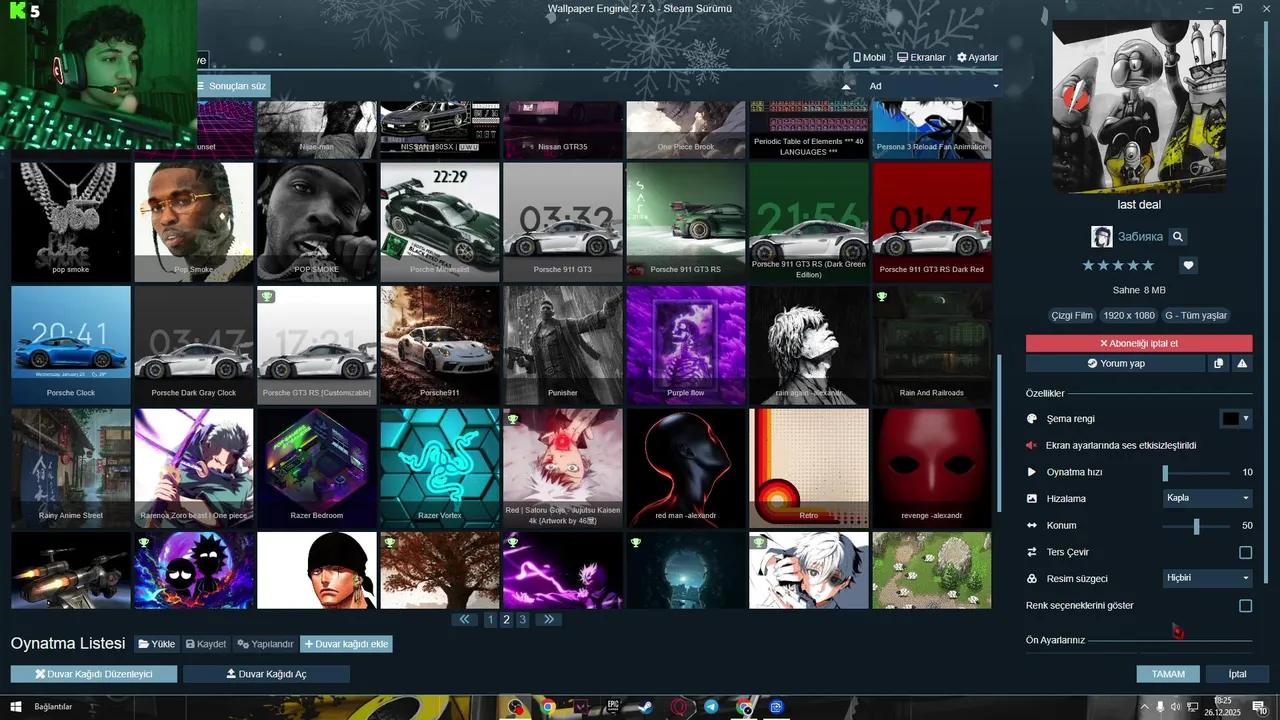Open Telegram from the taskbar
The width and height of the screenshot is (1280, 720).
click(711, 707)
